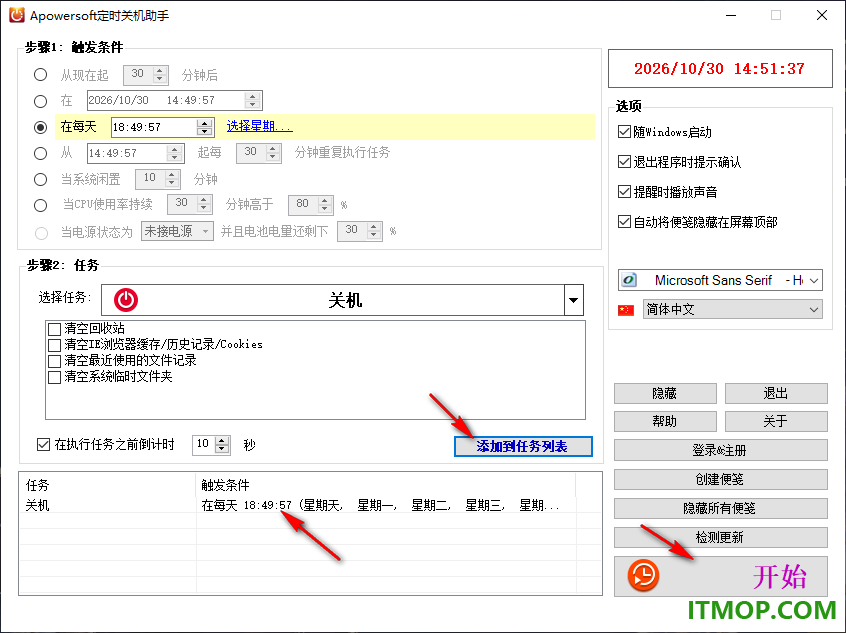This screenshot has height=633, width=846.
Task: Click 添加到任务列表 button
Action: point(523,446)
